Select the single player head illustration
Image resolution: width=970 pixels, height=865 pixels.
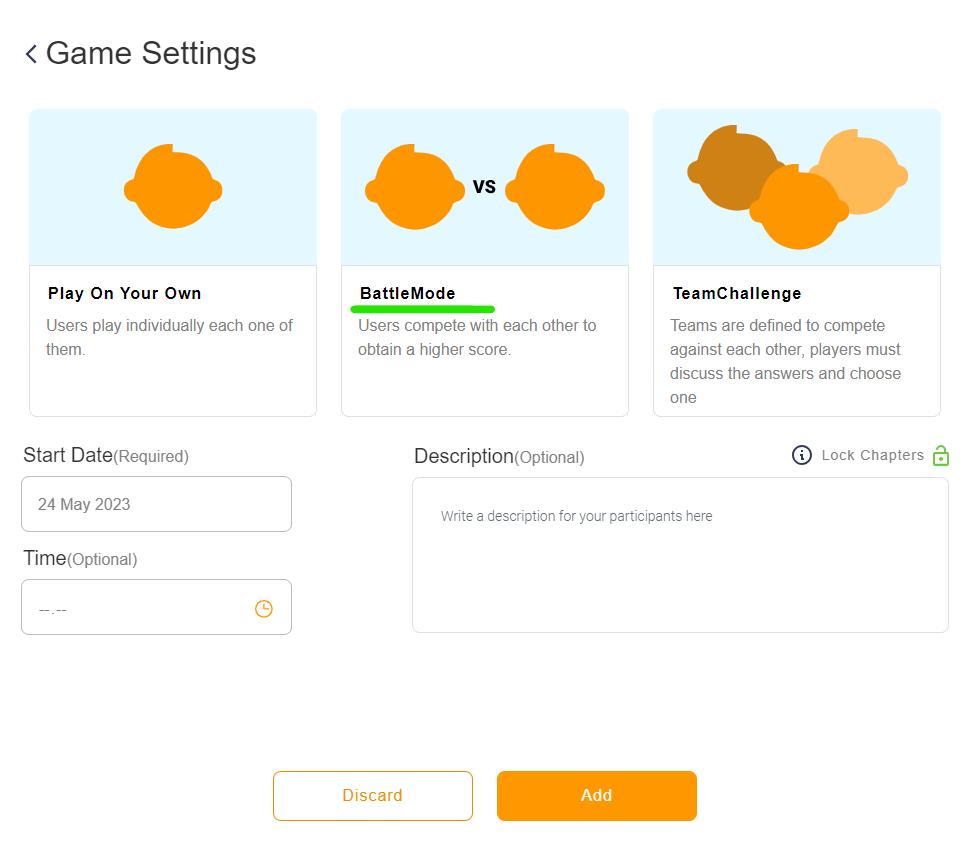(x=173, y=187)
